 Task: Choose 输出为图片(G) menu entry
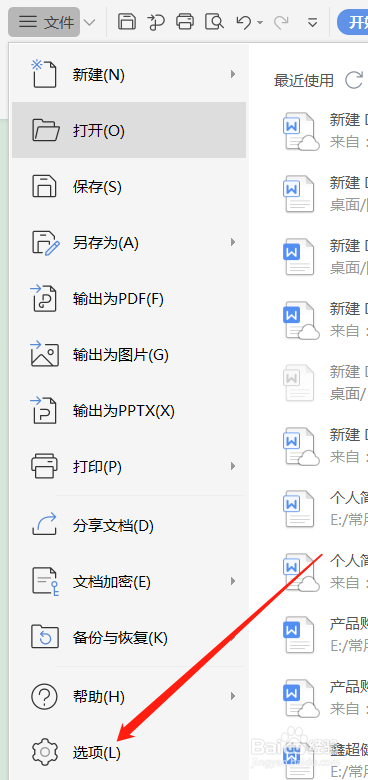[129, 355]
